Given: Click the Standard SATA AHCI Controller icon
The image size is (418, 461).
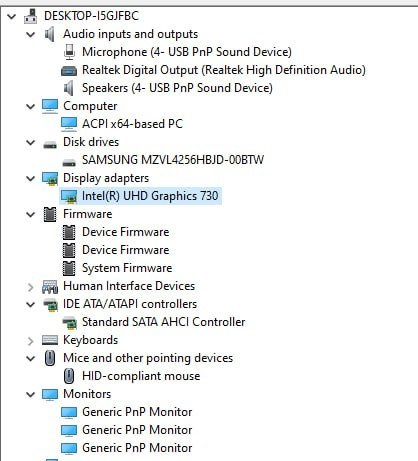Looking at the screenshot, I should click(69, 323).
